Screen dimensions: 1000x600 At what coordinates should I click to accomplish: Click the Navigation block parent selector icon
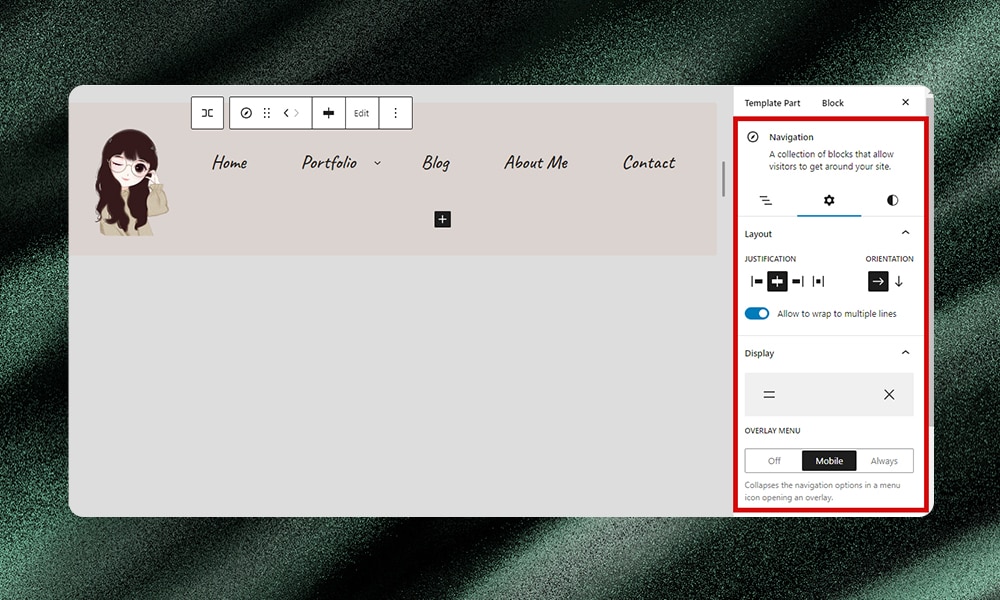[246, 113]
